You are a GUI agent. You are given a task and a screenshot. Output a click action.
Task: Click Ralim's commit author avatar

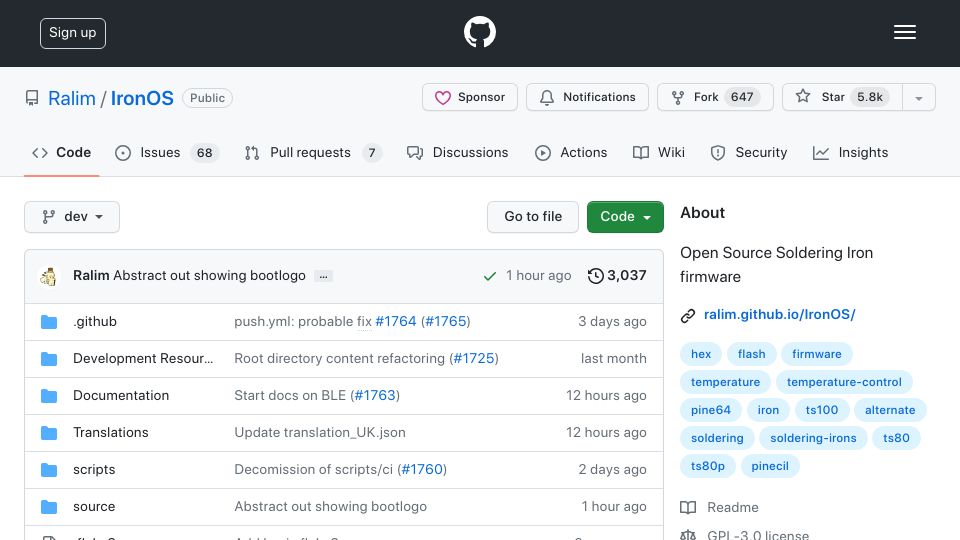[48, 277]
